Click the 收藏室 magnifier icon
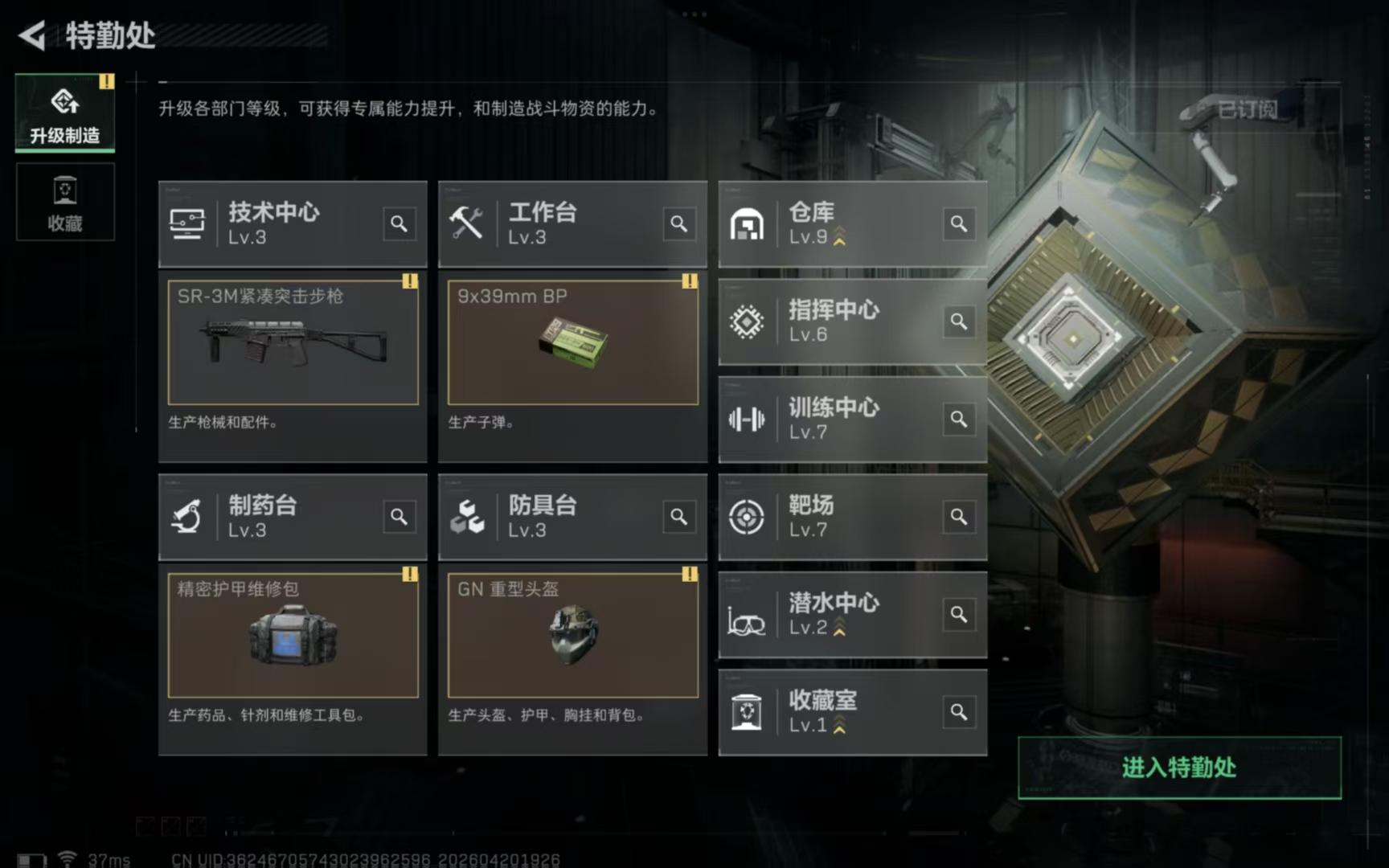Image resolution: width=1389 pixels, height=868 pixels. point(958,712)
